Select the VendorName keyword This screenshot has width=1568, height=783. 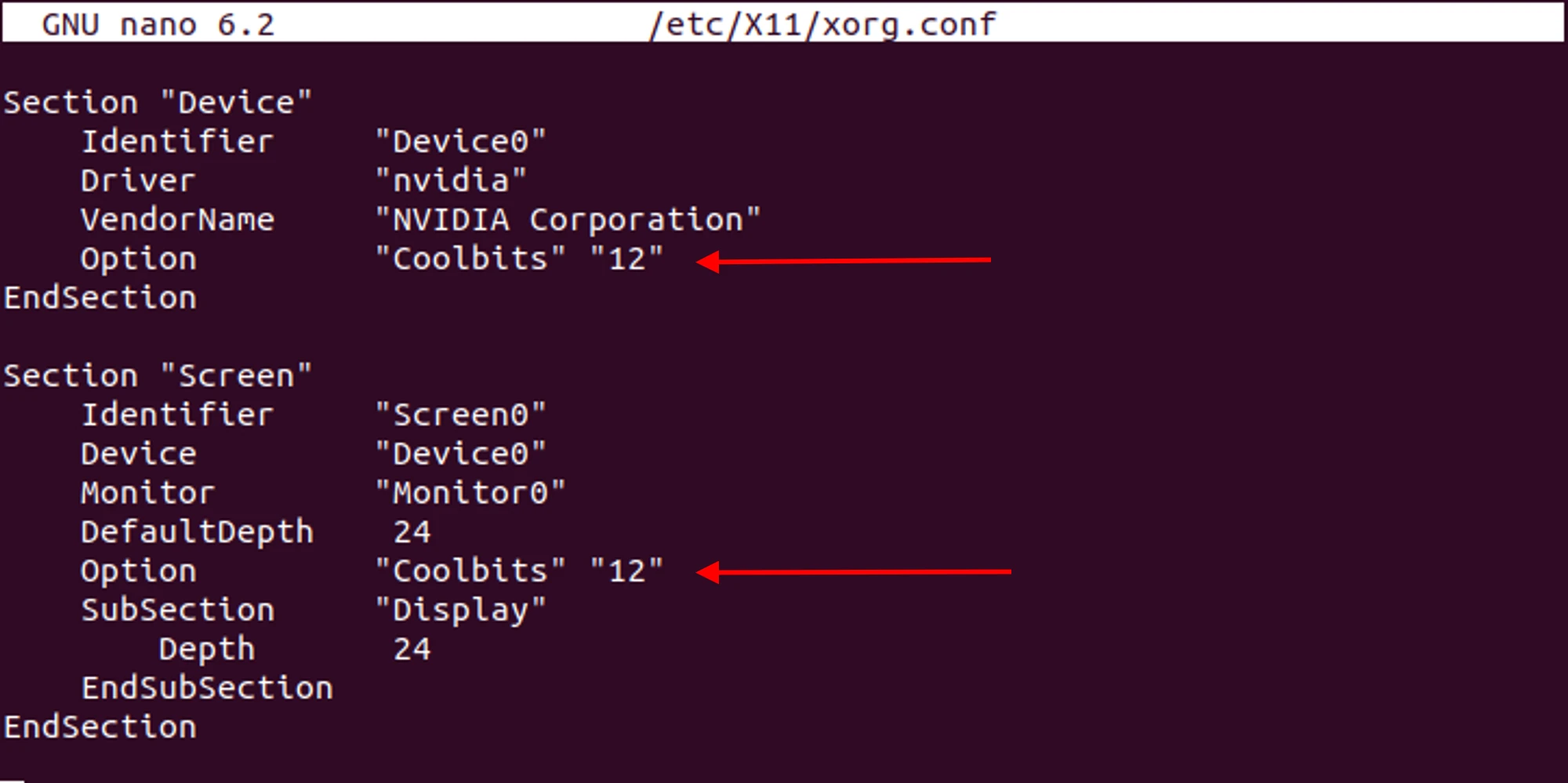[x=177, y=220]
